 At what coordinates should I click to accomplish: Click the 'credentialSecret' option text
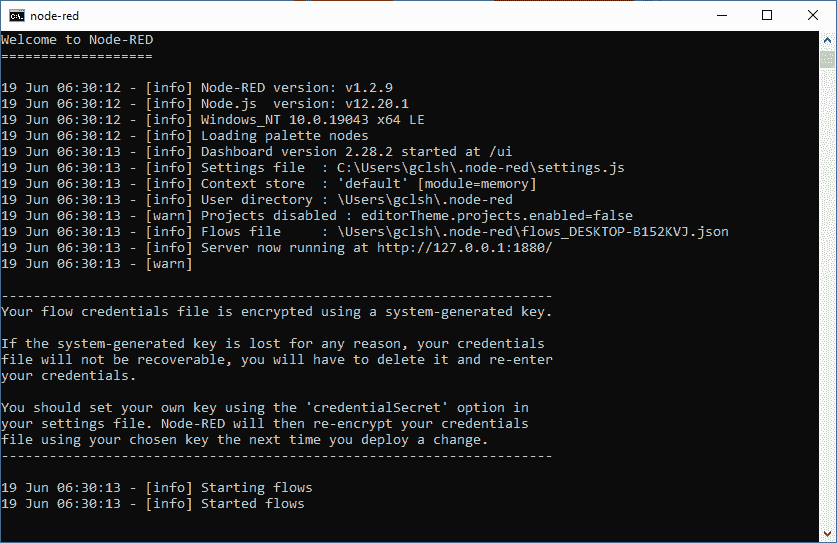click(x=376, y=408)
